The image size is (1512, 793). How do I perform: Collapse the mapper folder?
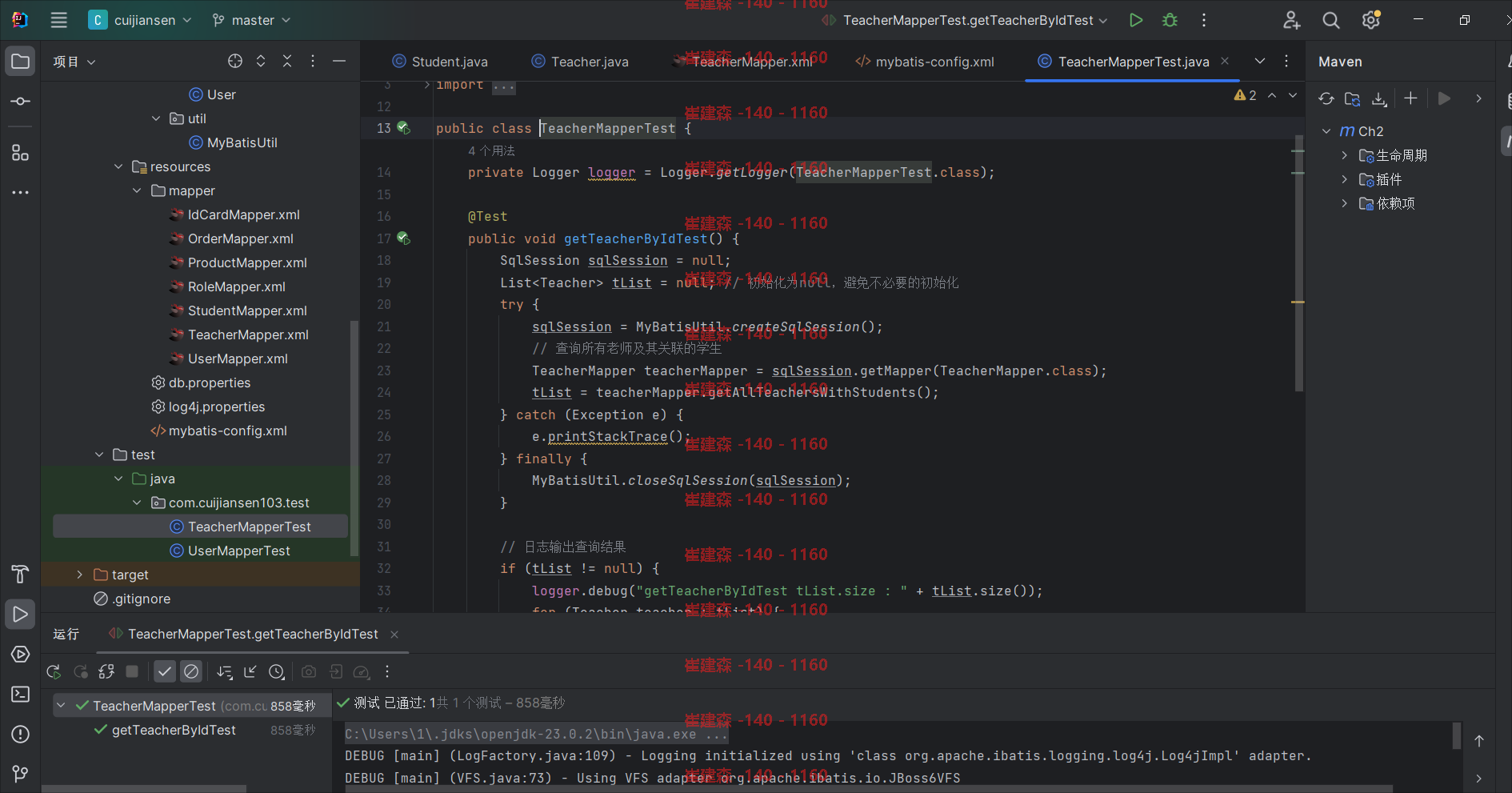click(x=137, y=190)
